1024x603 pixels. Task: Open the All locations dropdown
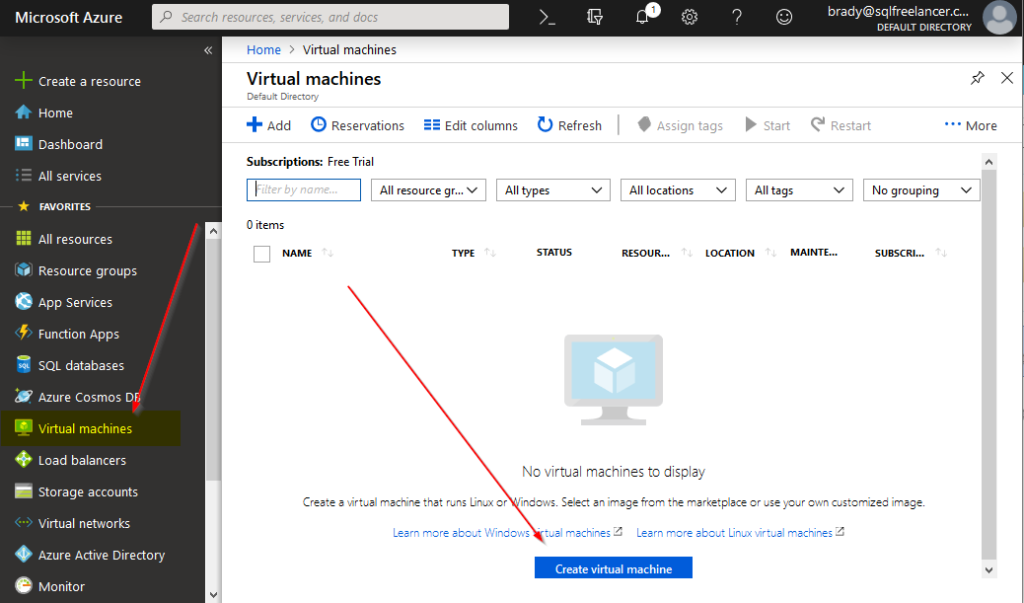[677, 190]
